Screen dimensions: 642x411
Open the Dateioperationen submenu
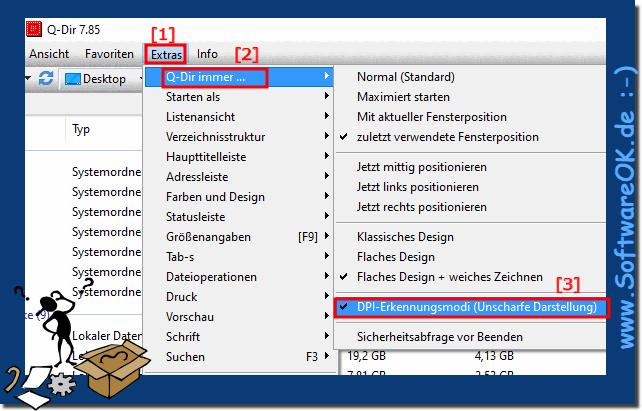239,277
